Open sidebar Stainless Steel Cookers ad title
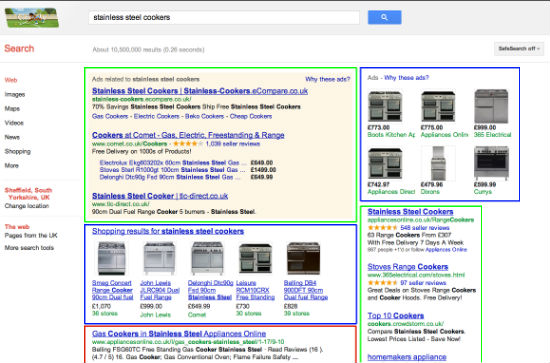 click(x=410, y=211)
